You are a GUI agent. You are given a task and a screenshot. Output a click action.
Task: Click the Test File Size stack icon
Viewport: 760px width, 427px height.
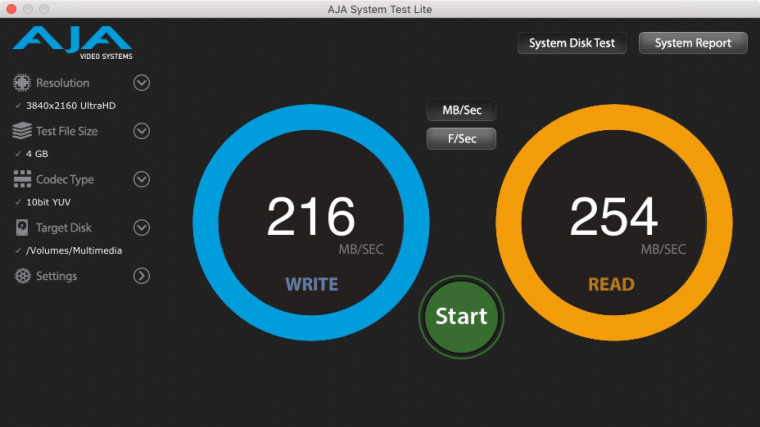pyautogui.click(x=22, y=131)
